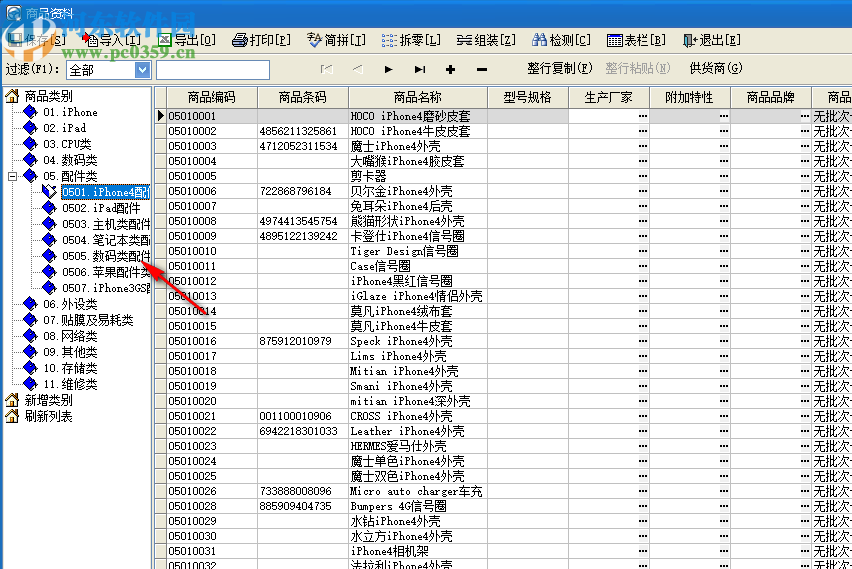Image resolution: width=852 pixels, height=569 pixels.
Task: Select 0507. iPhone3GS subcategory
Action: click(105, 288)
